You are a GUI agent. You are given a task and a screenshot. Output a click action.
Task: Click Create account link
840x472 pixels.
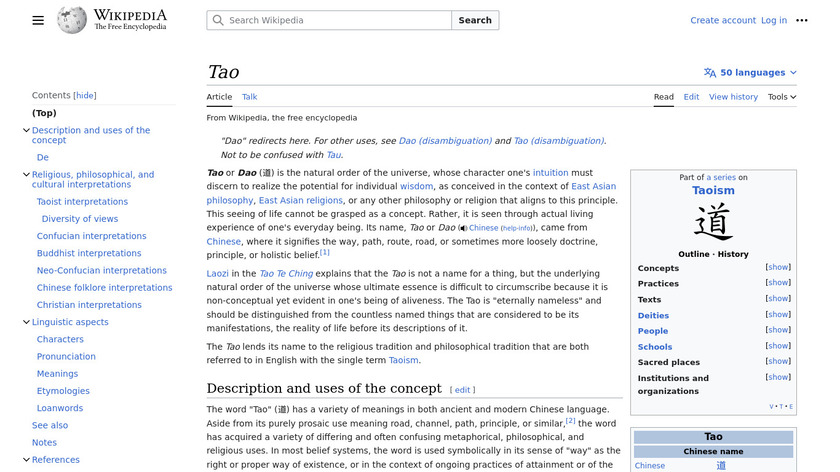pos(723,20)
